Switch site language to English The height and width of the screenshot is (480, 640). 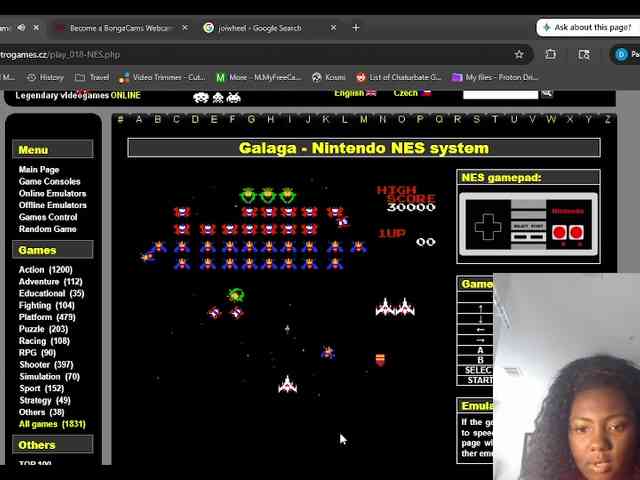[355, 93]
